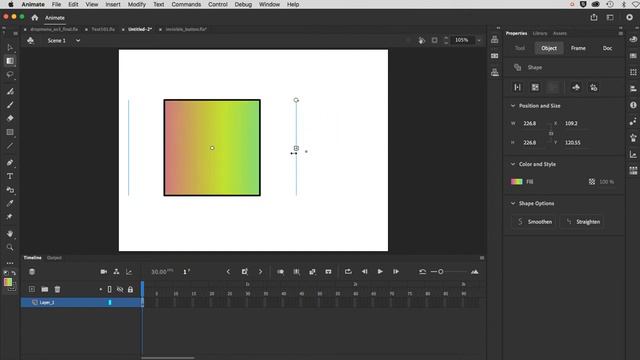Switch to the Object properties tab

tap(549, 48)
